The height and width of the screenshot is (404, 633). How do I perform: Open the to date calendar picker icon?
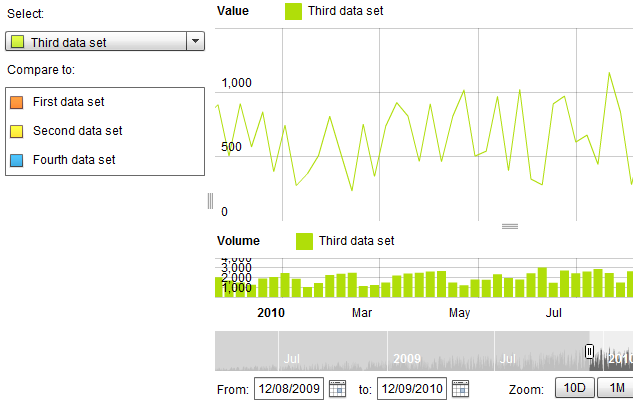[x=460, y=389]
